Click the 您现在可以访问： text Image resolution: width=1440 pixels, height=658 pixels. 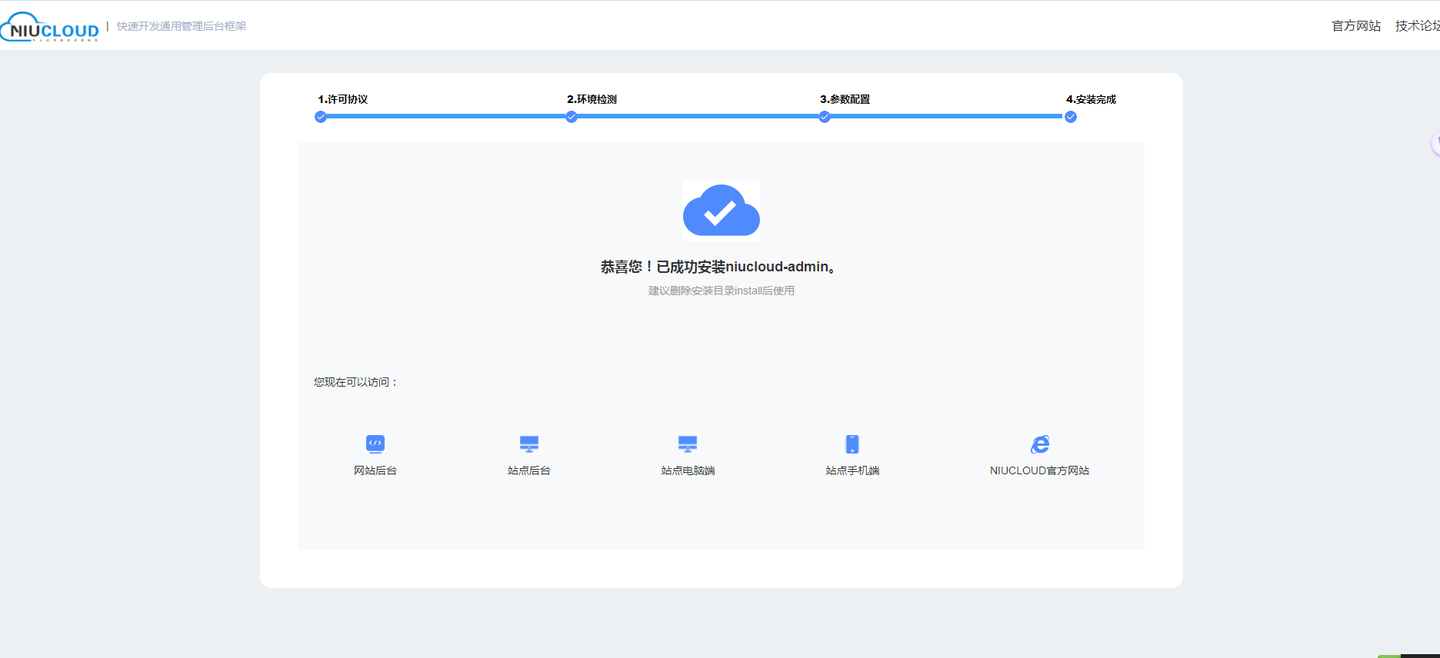click(x=356, y=382)
